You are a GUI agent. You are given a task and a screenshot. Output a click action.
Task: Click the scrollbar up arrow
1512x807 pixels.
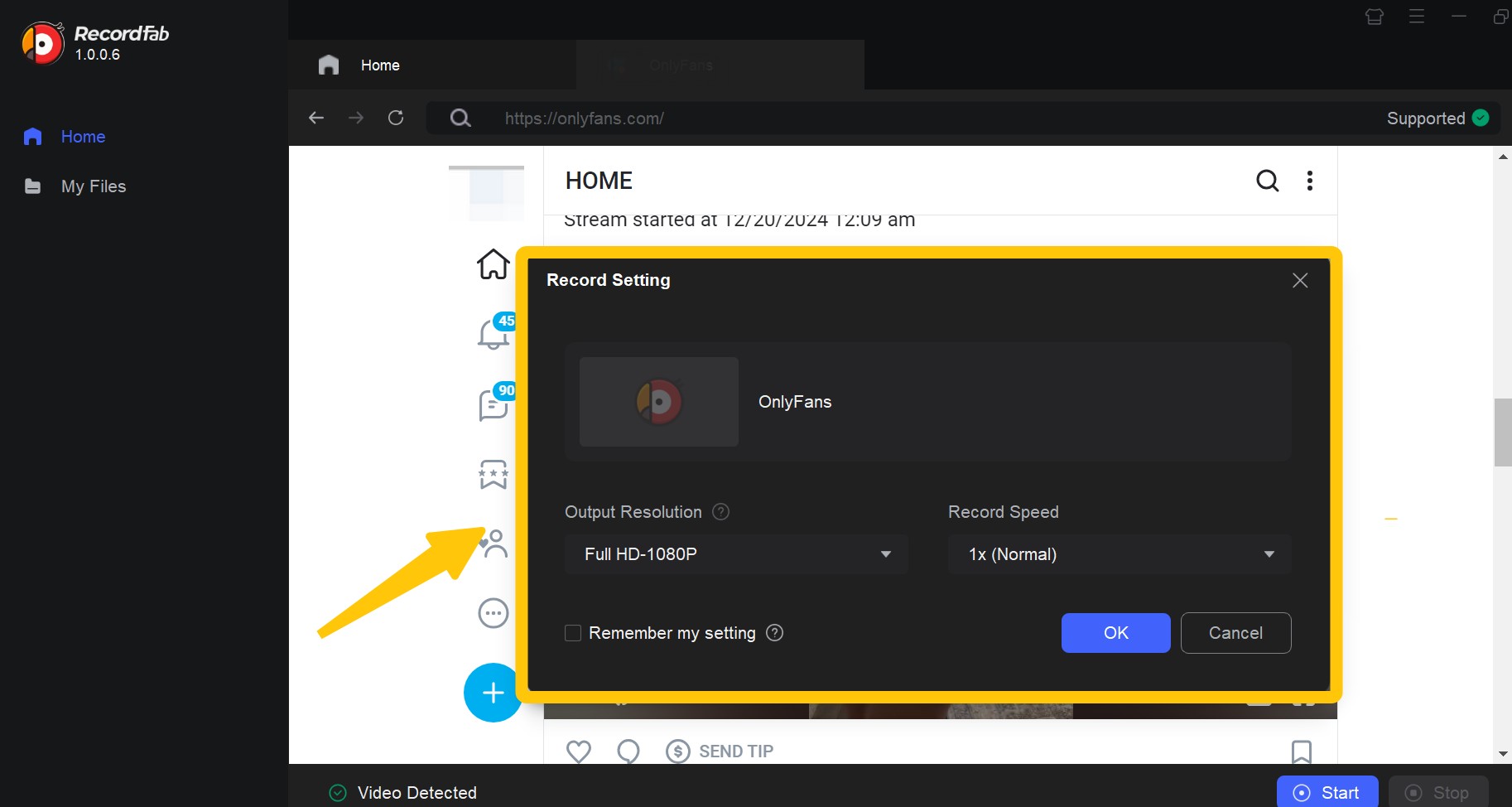click(x=1503, y=157)
